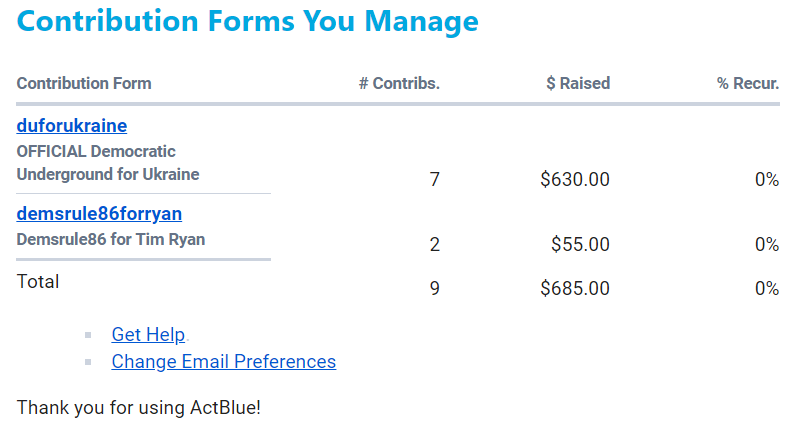This screenshot has height=426, width=806.
Task: Click the $630.00 raised amount
Action: click(575, 180)
